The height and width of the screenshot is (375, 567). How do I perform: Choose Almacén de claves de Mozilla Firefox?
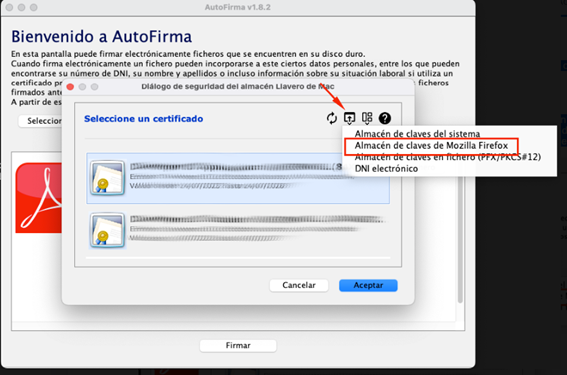(431, 146)
